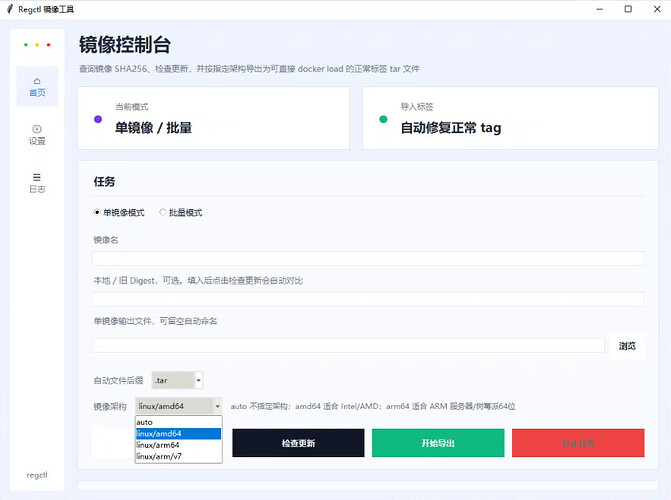Image resolution: width=671 pixels, height=500 pixels.
Task: Click the 自动修复正常 tag card
Action: click(x=511, y=118)
